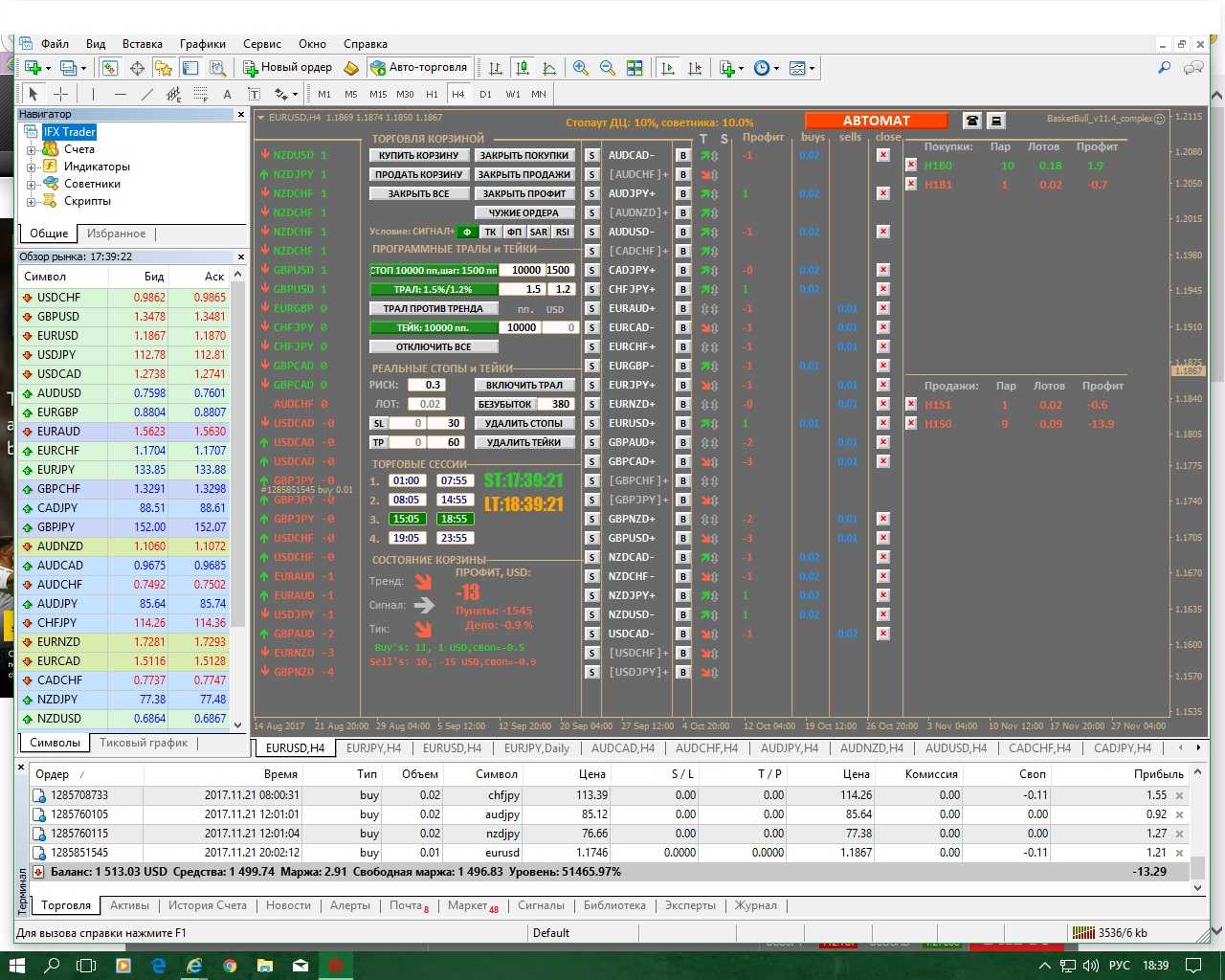Open the Сервис menu
Screen dimensions: 1225x980
coord(262,44)
